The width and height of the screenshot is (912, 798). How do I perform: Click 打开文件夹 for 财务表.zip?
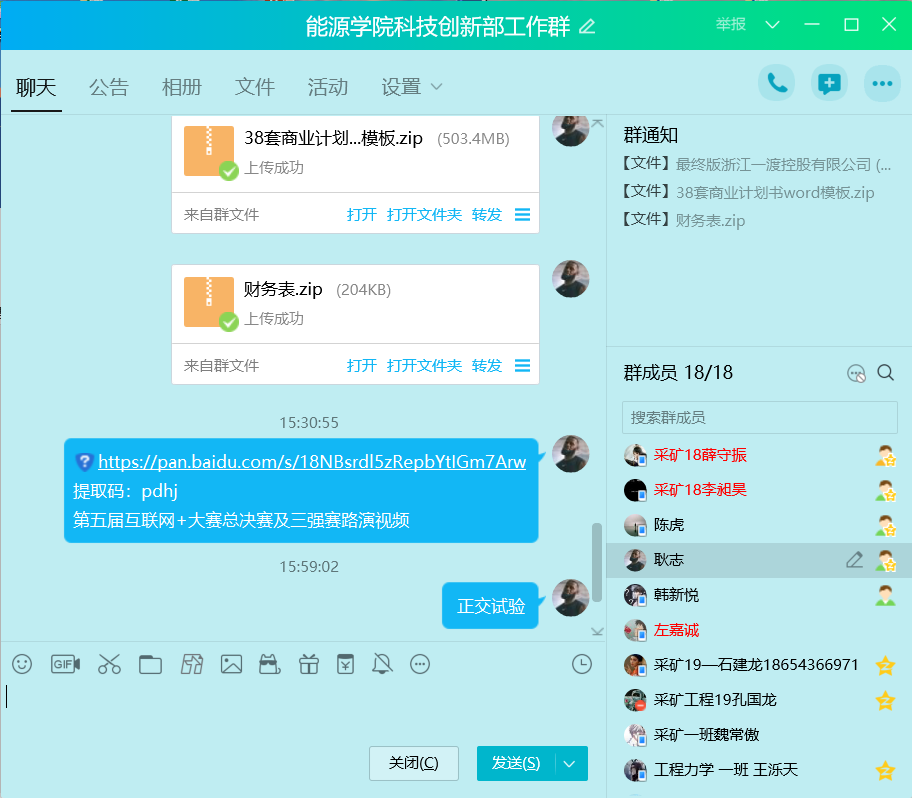tap(424, 366)
